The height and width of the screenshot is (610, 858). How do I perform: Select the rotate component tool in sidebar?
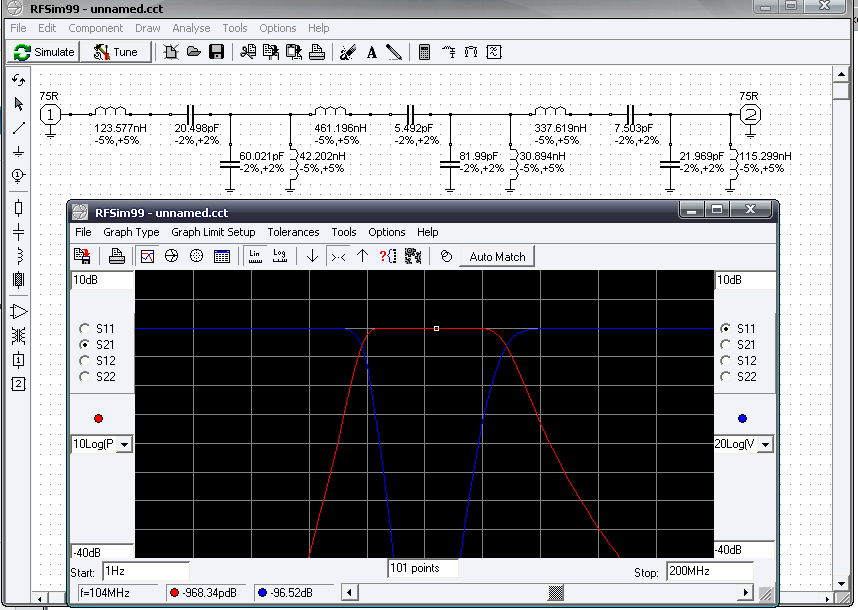click(x=18, y=80)
